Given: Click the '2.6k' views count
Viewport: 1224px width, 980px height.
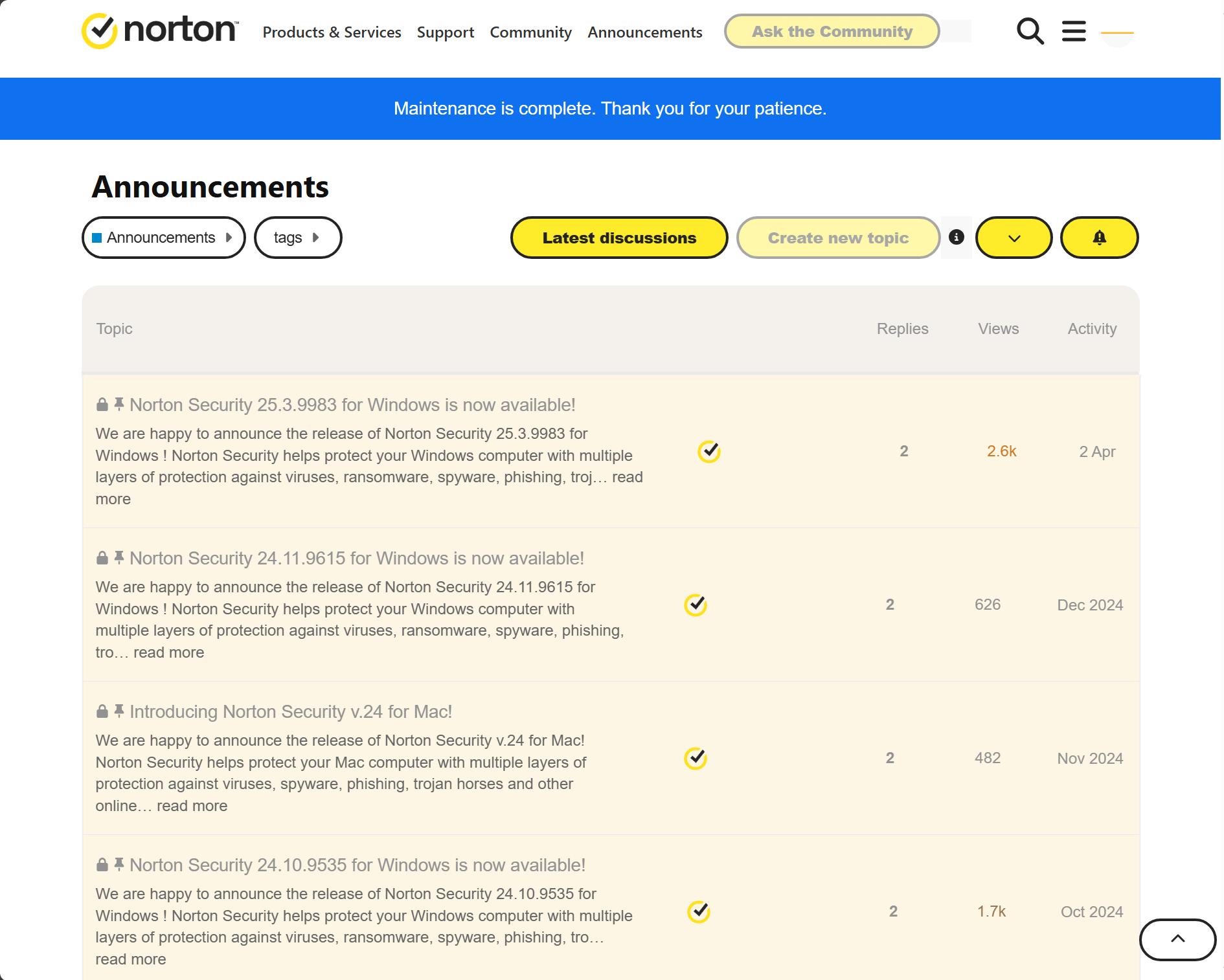Looking at the screenshot, I should tap(1001, 451).
